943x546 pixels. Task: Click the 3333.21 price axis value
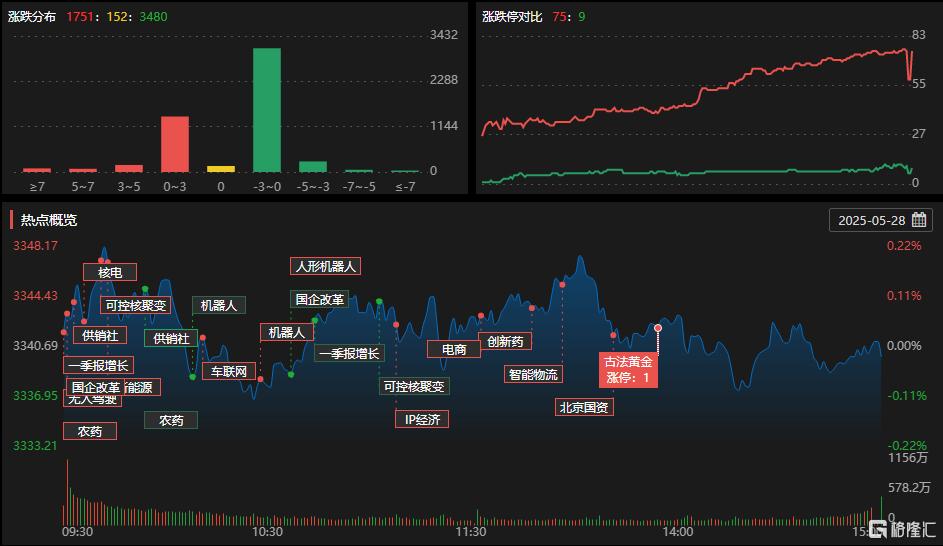[35, 445]
